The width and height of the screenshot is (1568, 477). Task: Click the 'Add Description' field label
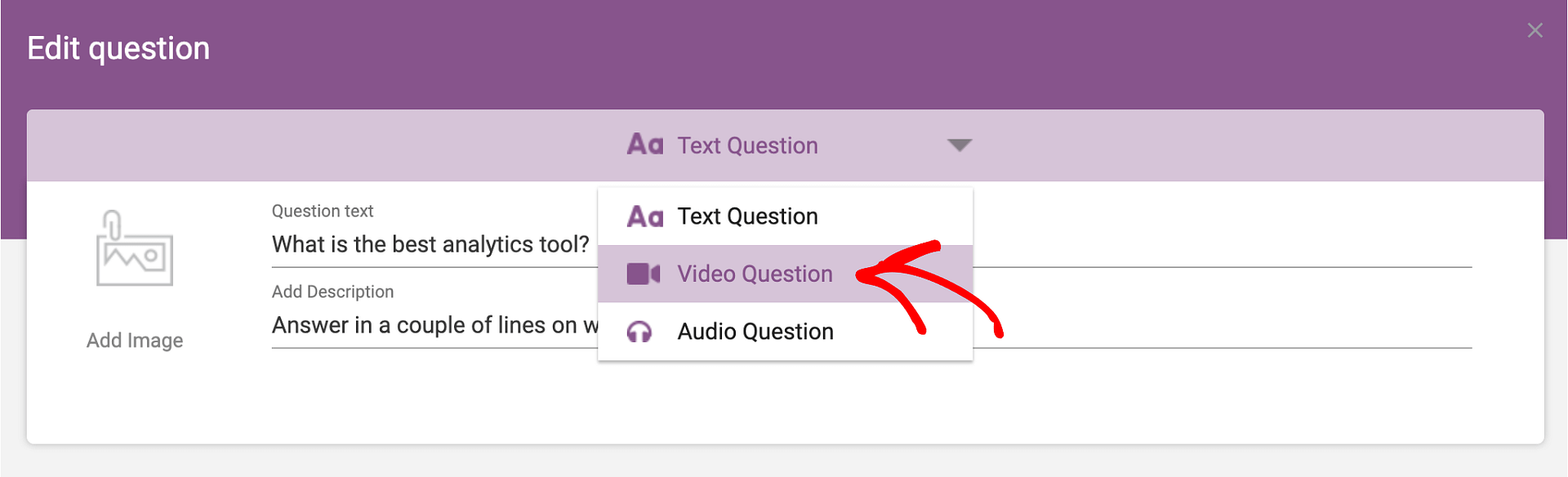(332, 292)
